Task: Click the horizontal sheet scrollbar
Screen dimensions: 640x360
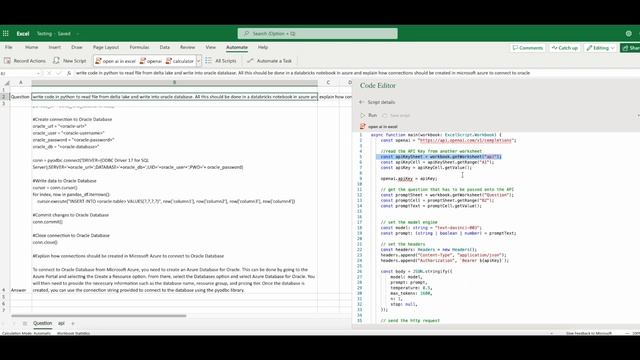Action: click(x=98, y=316)
